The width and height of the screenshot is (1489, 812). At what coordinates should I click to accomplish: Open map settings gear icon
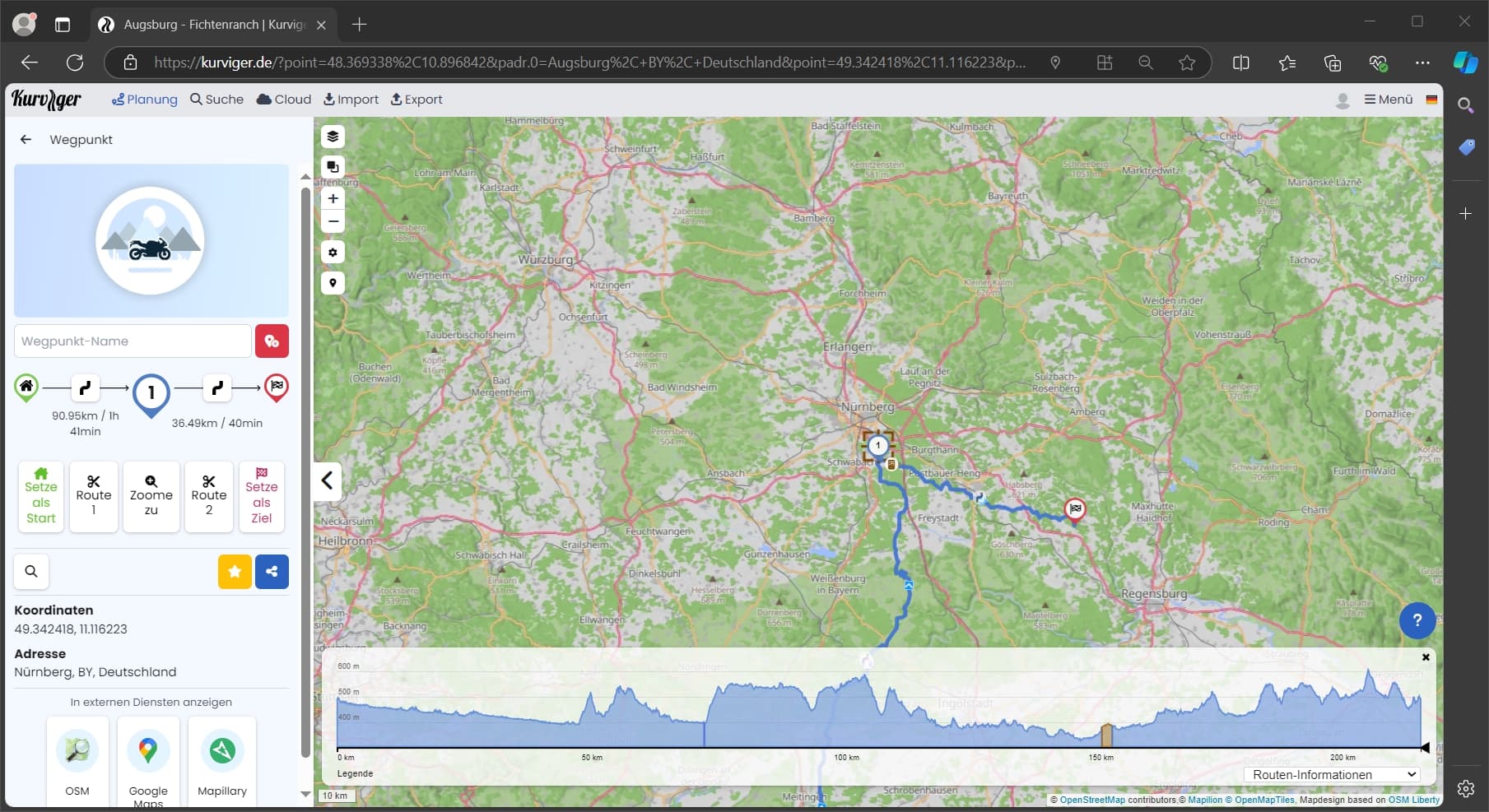[x=333, y=253]
